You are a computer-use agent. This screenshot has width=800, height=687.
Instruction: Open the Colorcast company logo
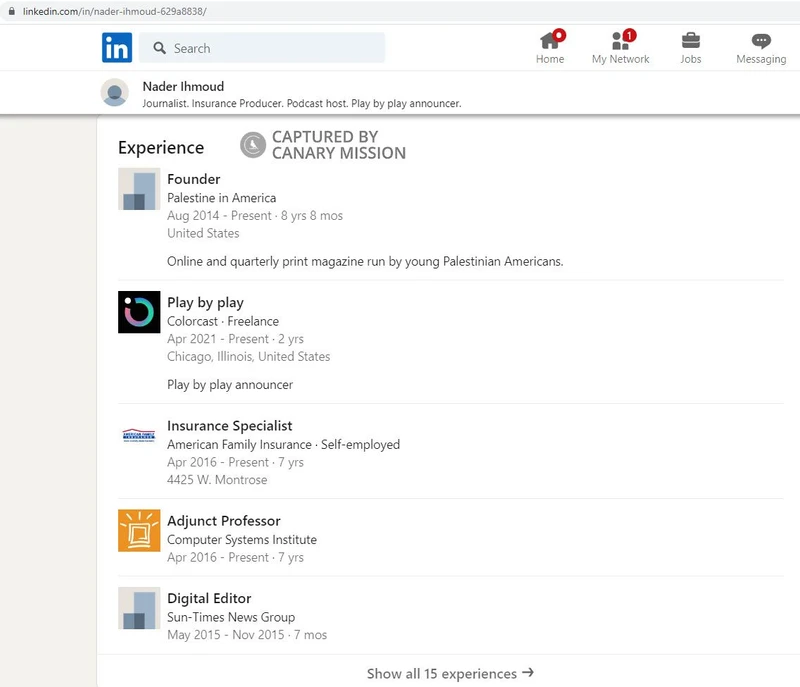pos(139,312)
